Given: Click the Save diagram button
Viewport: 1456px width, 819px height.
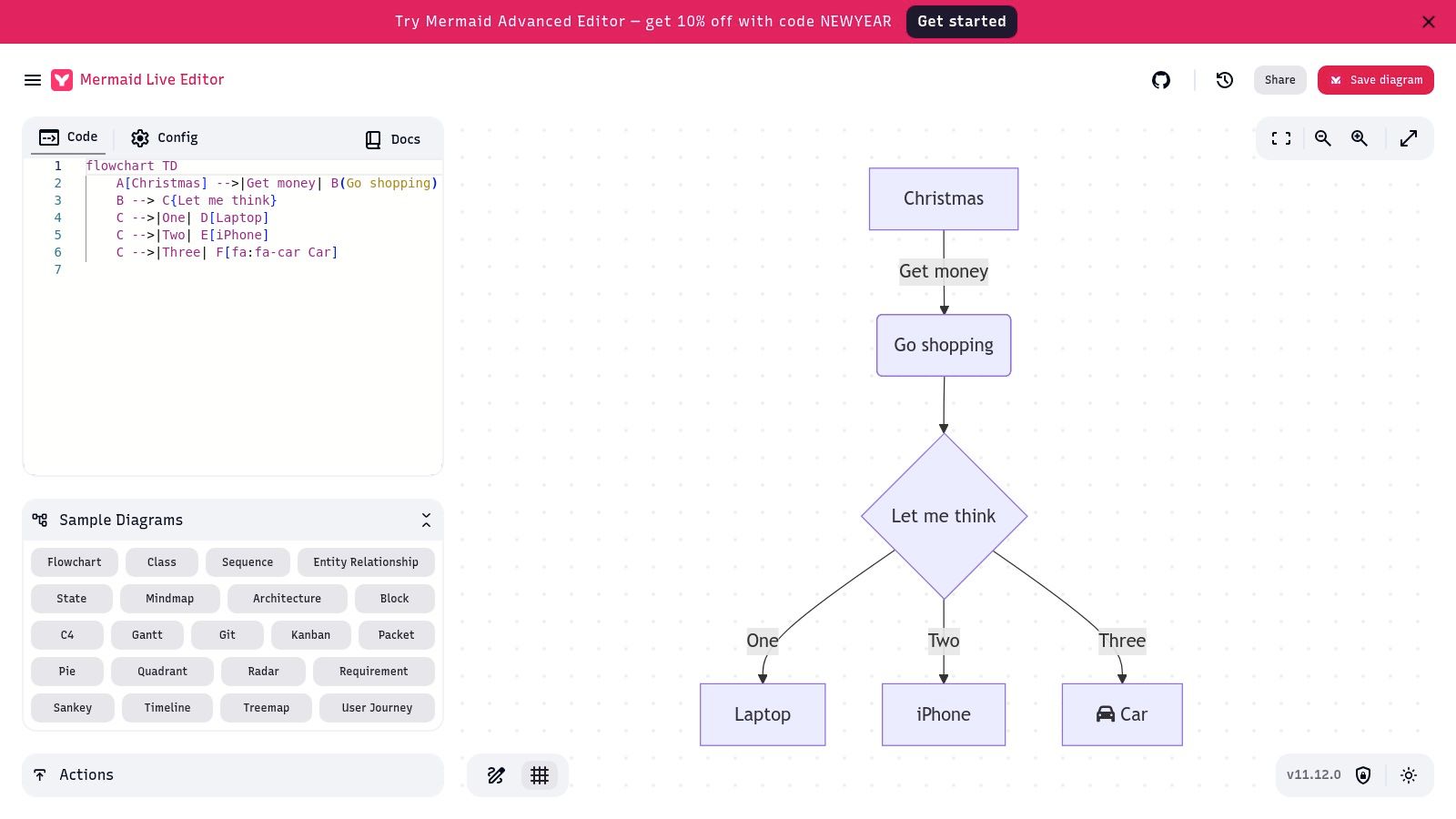Looking at the screenshot, I should point(1375,80).
